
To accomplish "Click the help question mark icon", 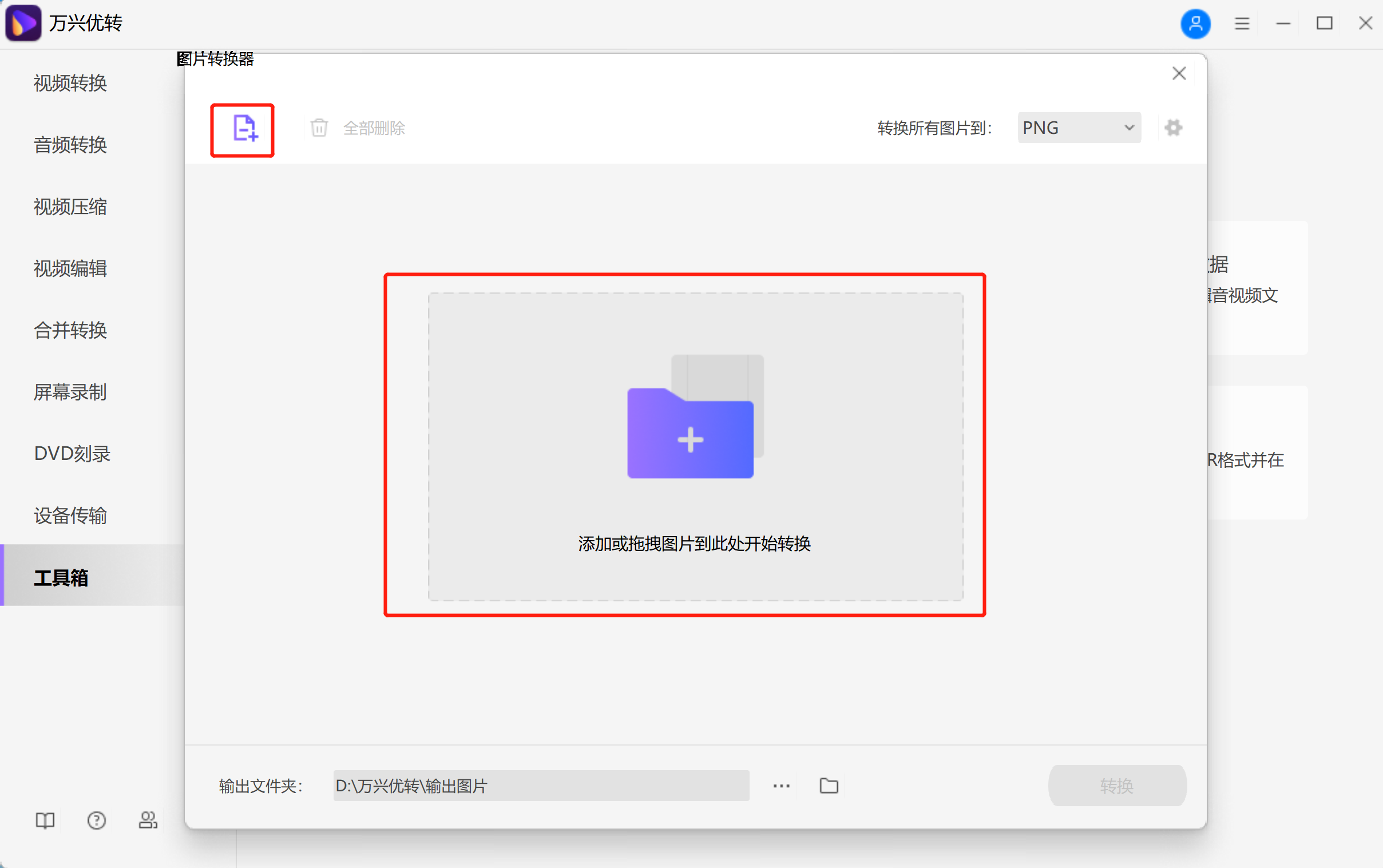I will click(97, 821).
